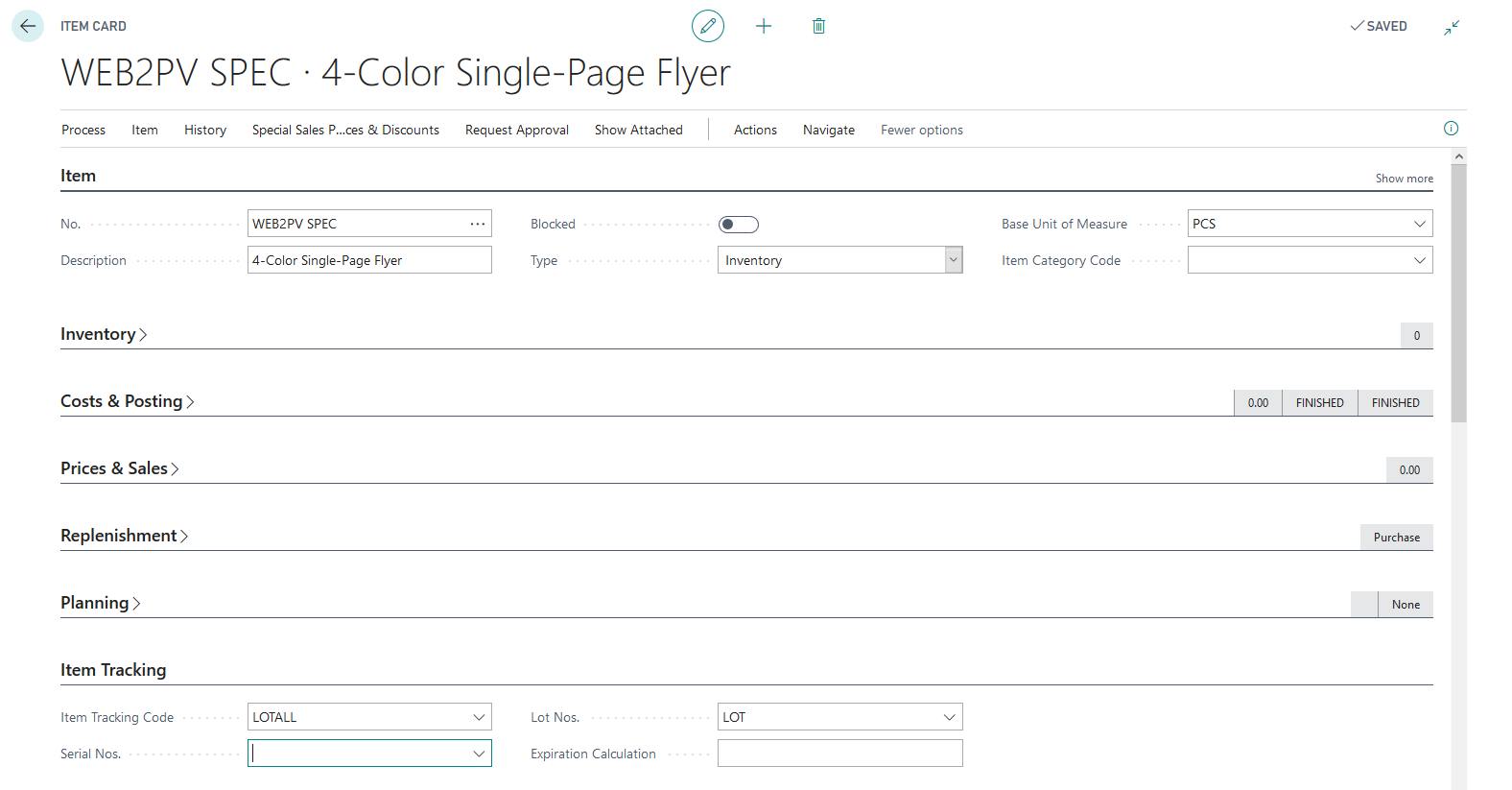This screenshot has width=1512, height=790.
Task: Click the vertical scrollbar thumb
Action: pos(1459,293)
